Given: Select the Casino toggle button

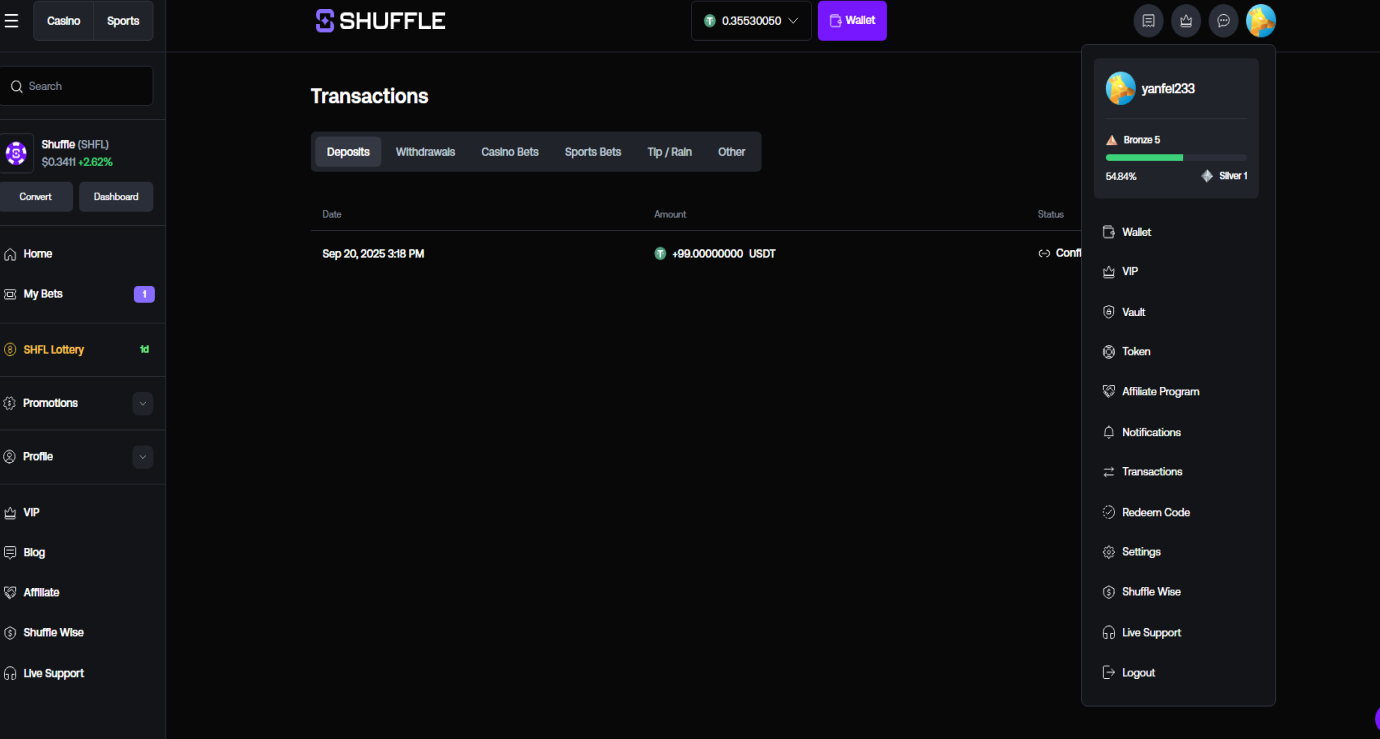Looking at the screenshot, I should (64, 21).
